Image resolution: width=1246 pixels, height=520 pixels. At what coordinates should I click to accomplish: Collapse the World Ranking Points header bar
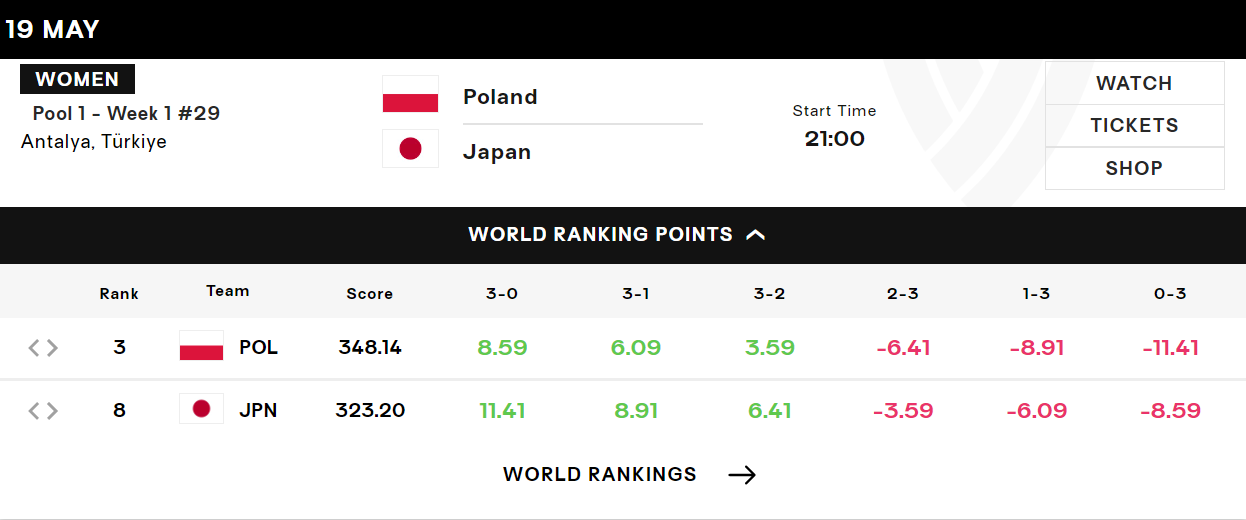point(623,235)
